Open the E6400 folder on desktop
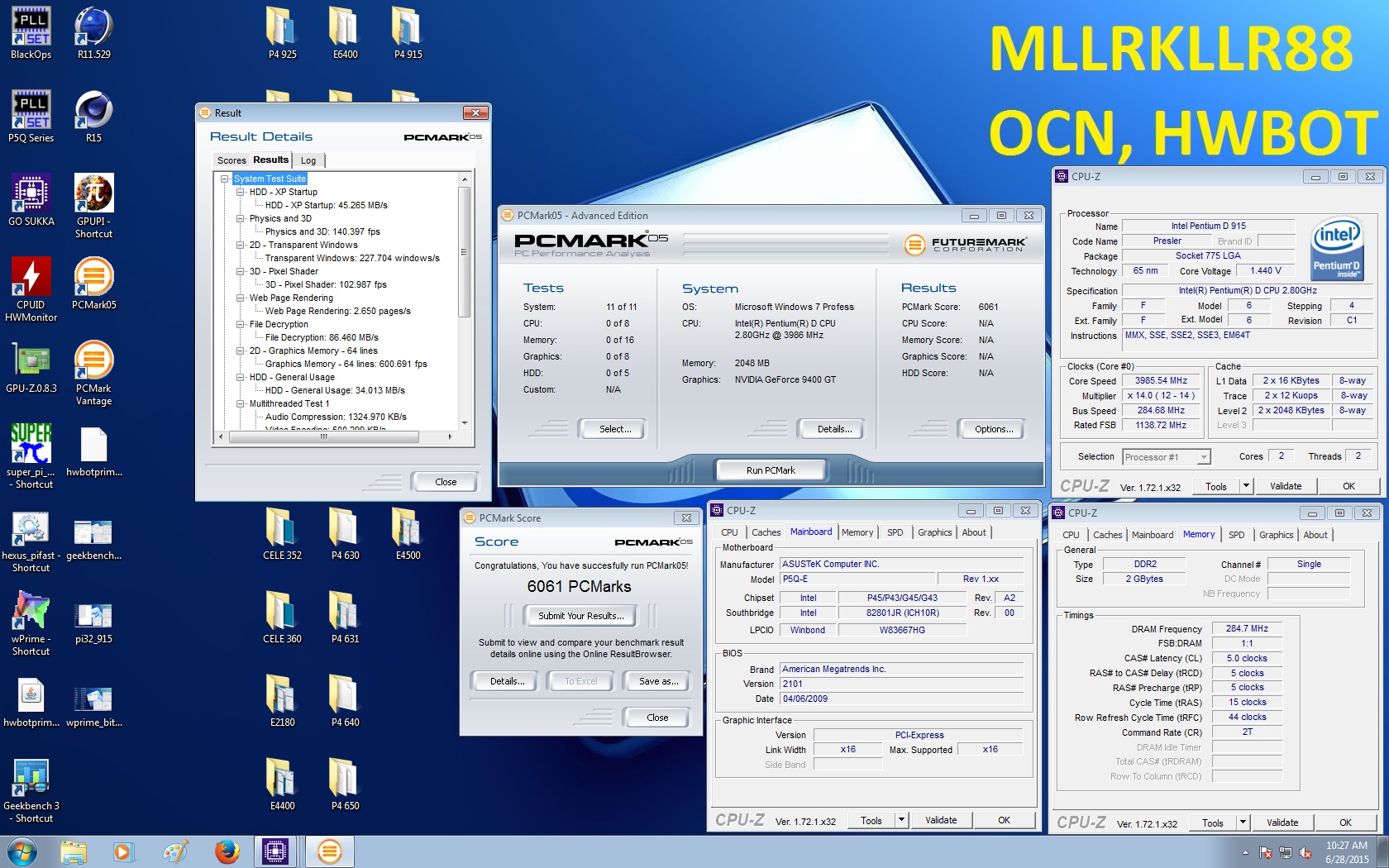 346,33
